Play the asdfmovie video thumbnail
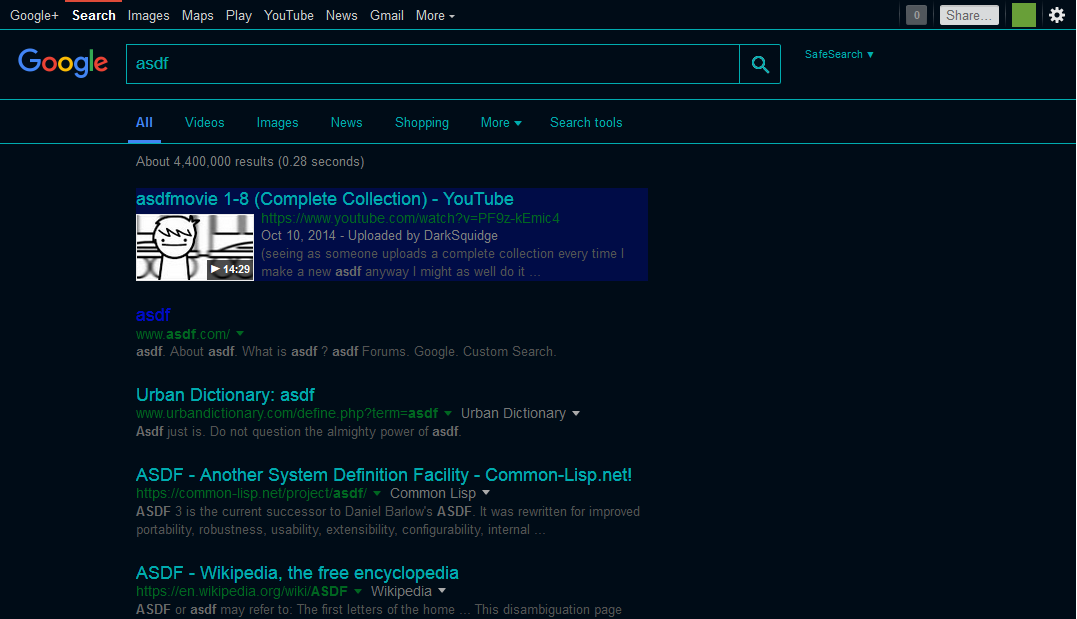The width and height of the screenshot is (1077, 619). click(x=194, y=246)
